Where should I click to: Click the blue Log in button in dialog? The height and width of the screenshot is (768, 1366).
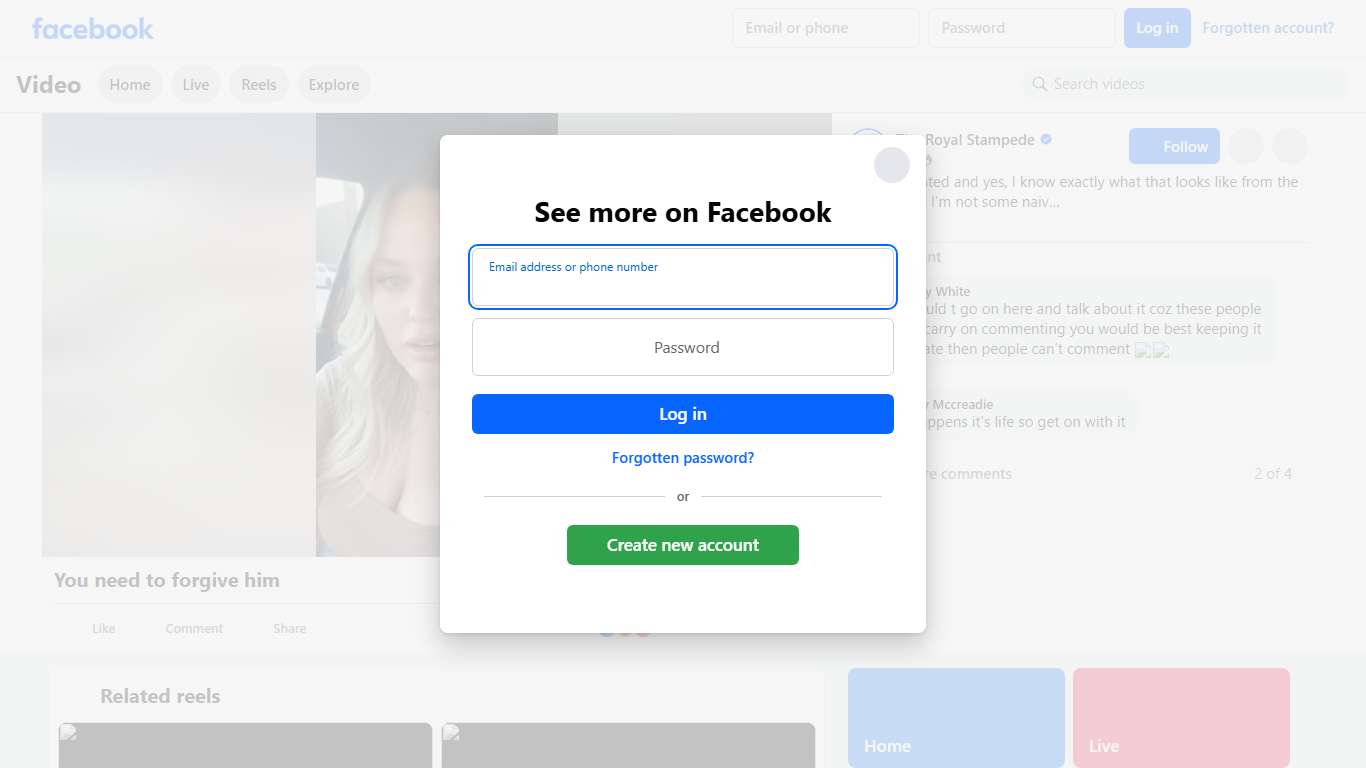[x=683, y=414]
